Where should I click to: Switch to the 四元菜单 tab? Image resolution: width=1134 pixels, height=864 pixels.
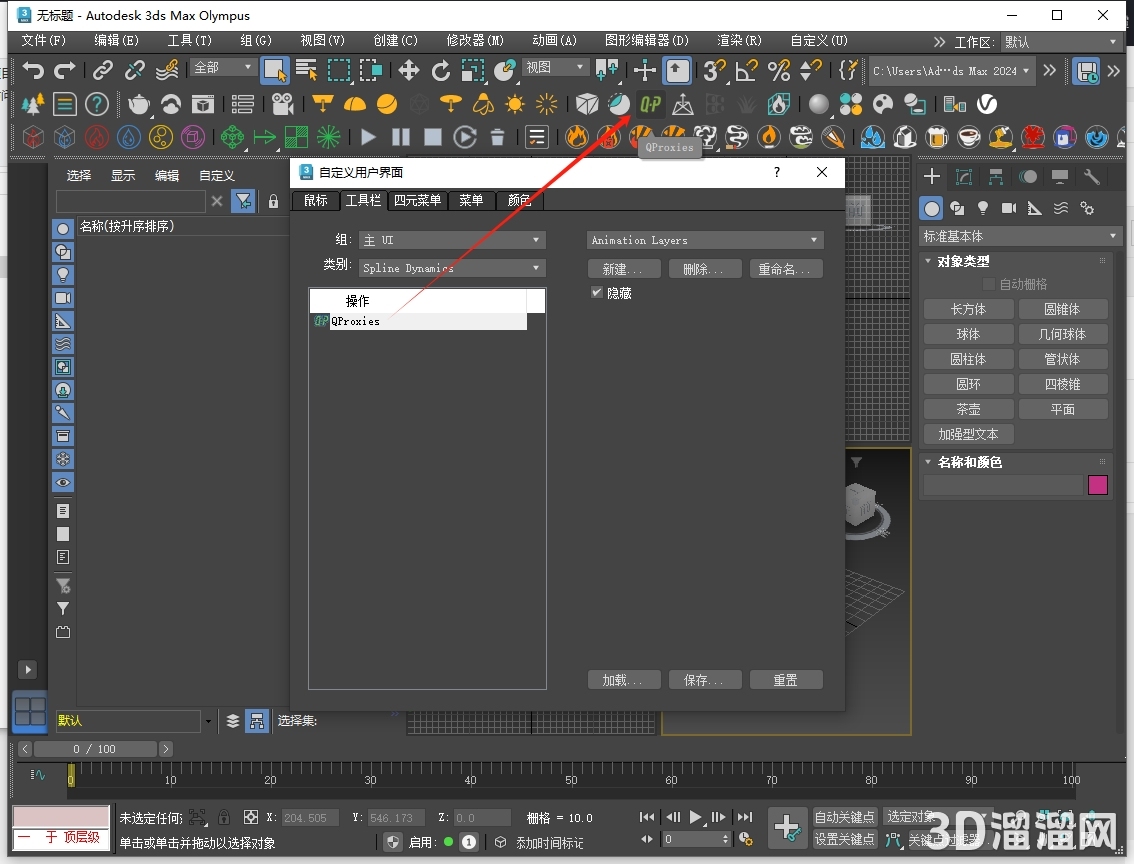(417, 200)
